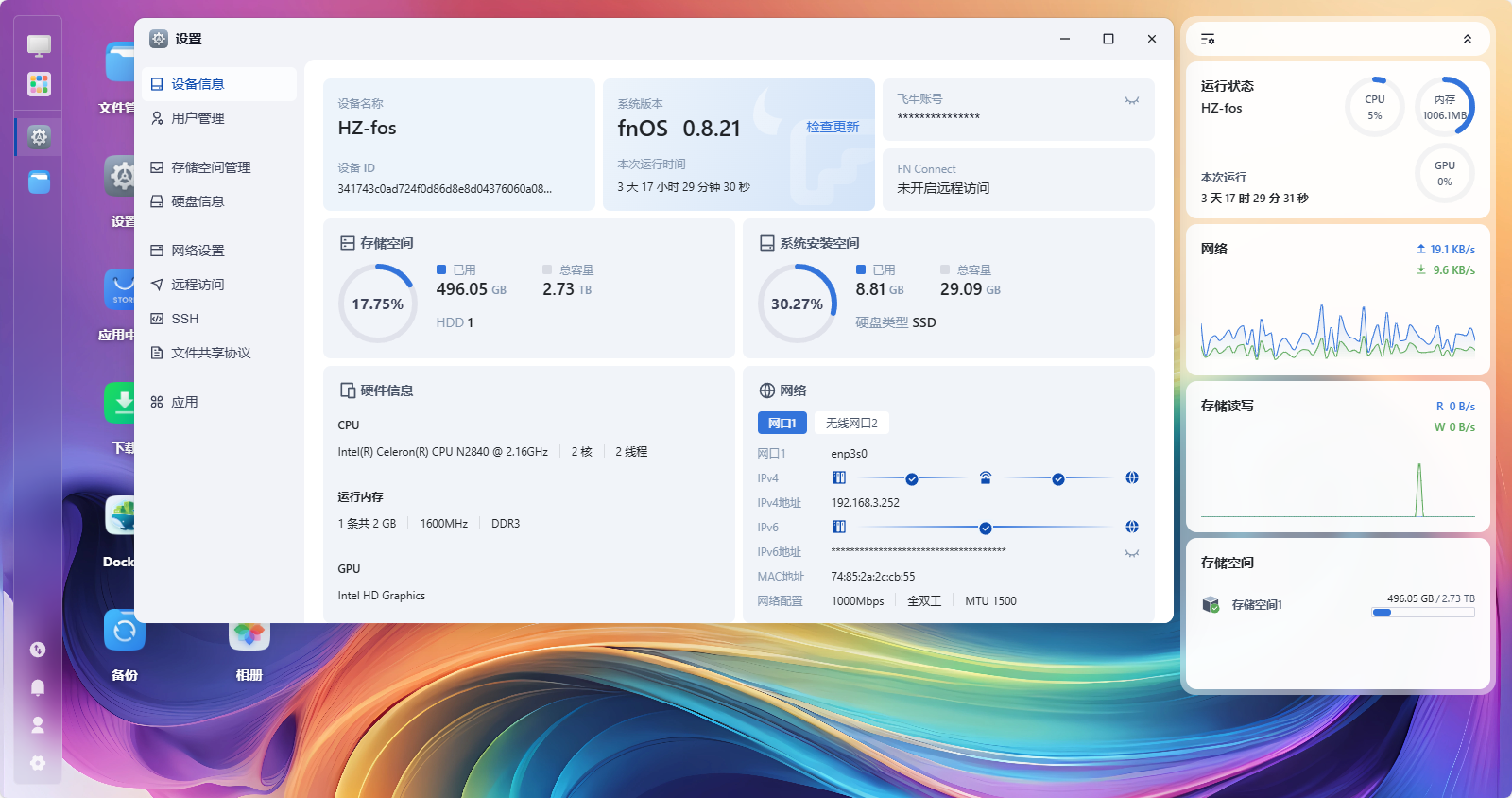Open the notifications bell in the dock

tap(38, 687)
